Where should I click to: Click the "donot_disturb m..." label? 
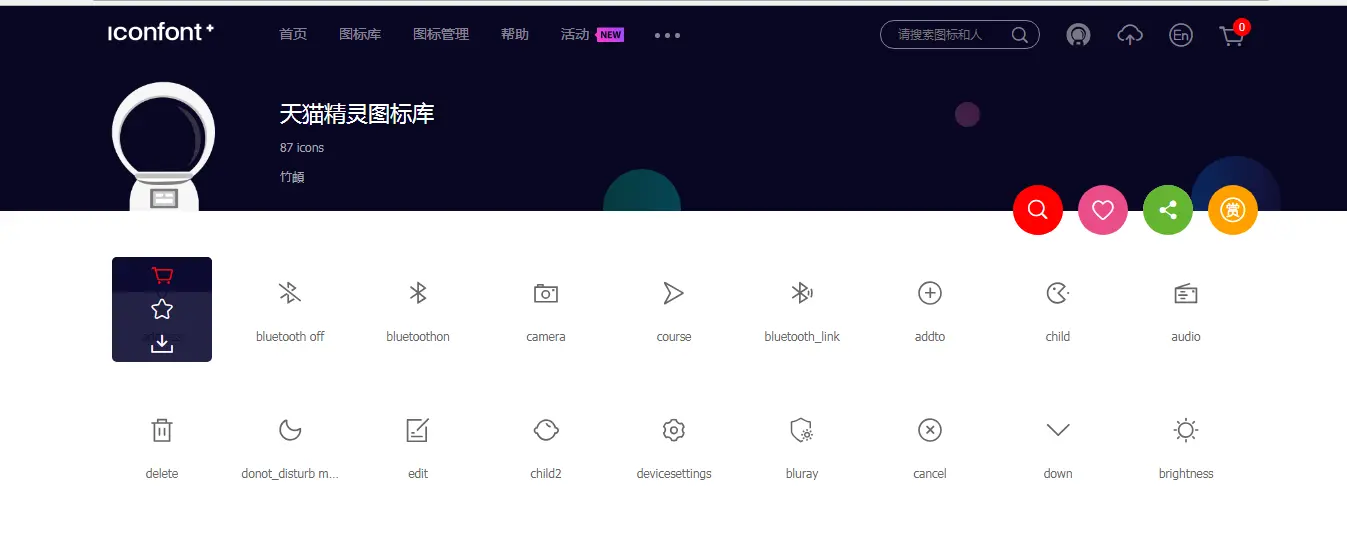tap(290, 474)
